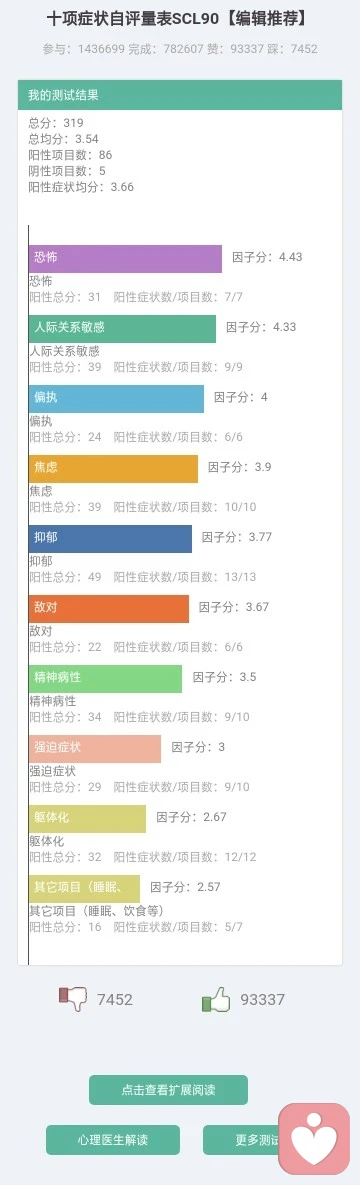Click the 7452 dislike count

tap(114, 999)
